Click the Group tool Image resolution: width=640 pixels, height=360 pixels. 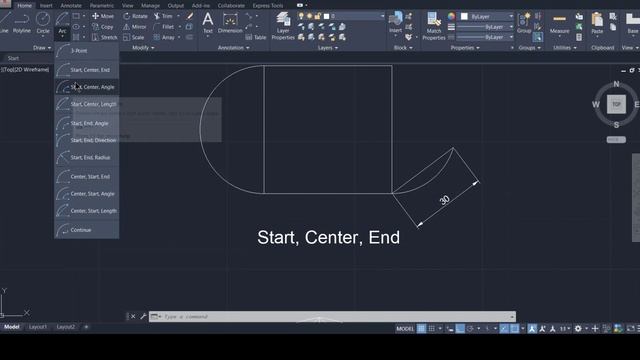524,22
